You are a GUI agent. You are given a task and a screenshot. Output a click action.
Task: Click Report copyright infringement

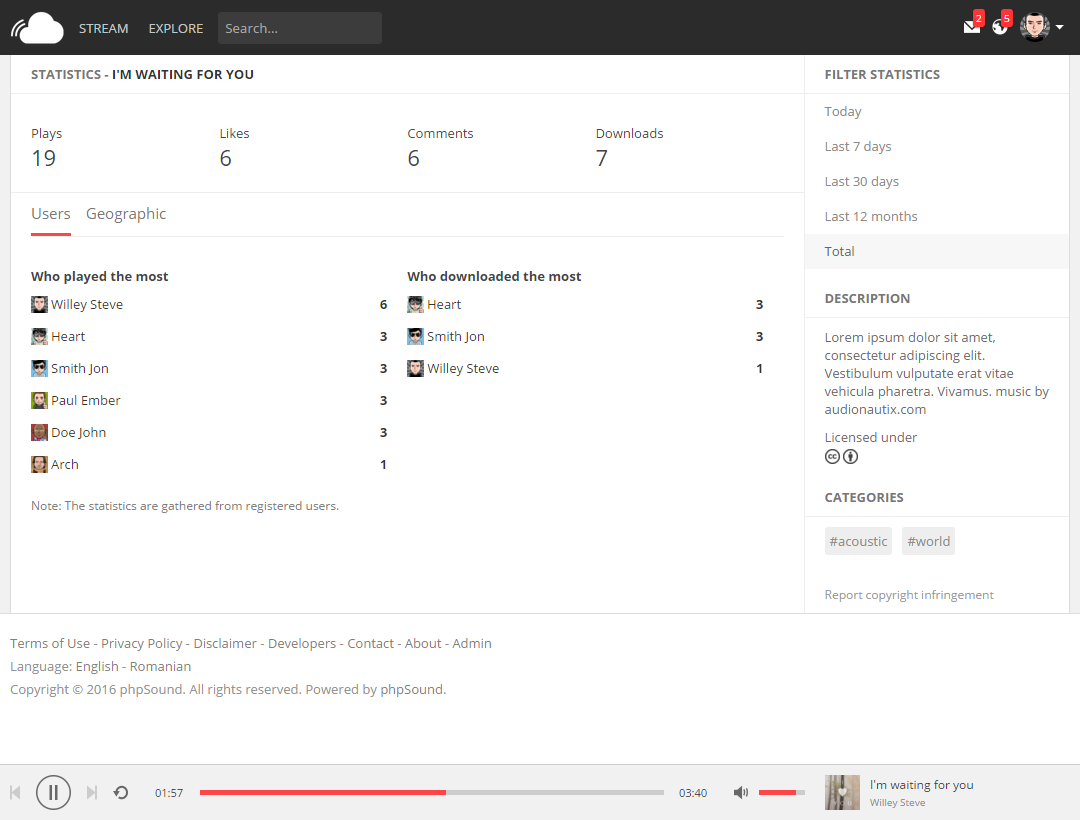coord(908,594)
